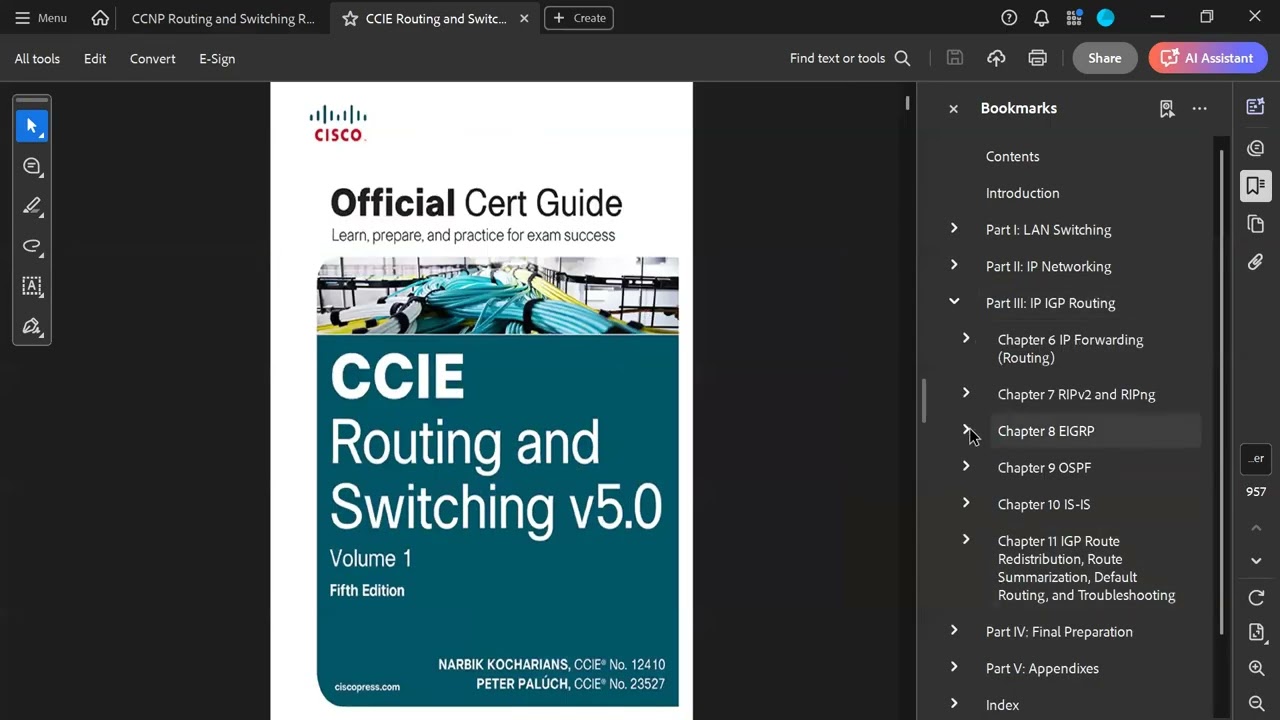This screenshot has height=720, width=1280.
Task: Expand Chapter 10 IS-IS bookmark
Action: (x=966, y=503)
